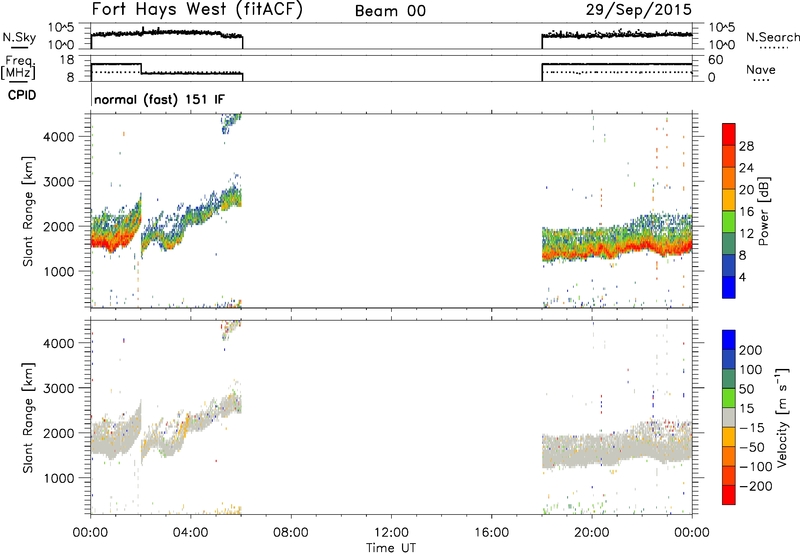
Task: Click the backscatter patch near 4000 km in the power panel
Action: (231, 123)
